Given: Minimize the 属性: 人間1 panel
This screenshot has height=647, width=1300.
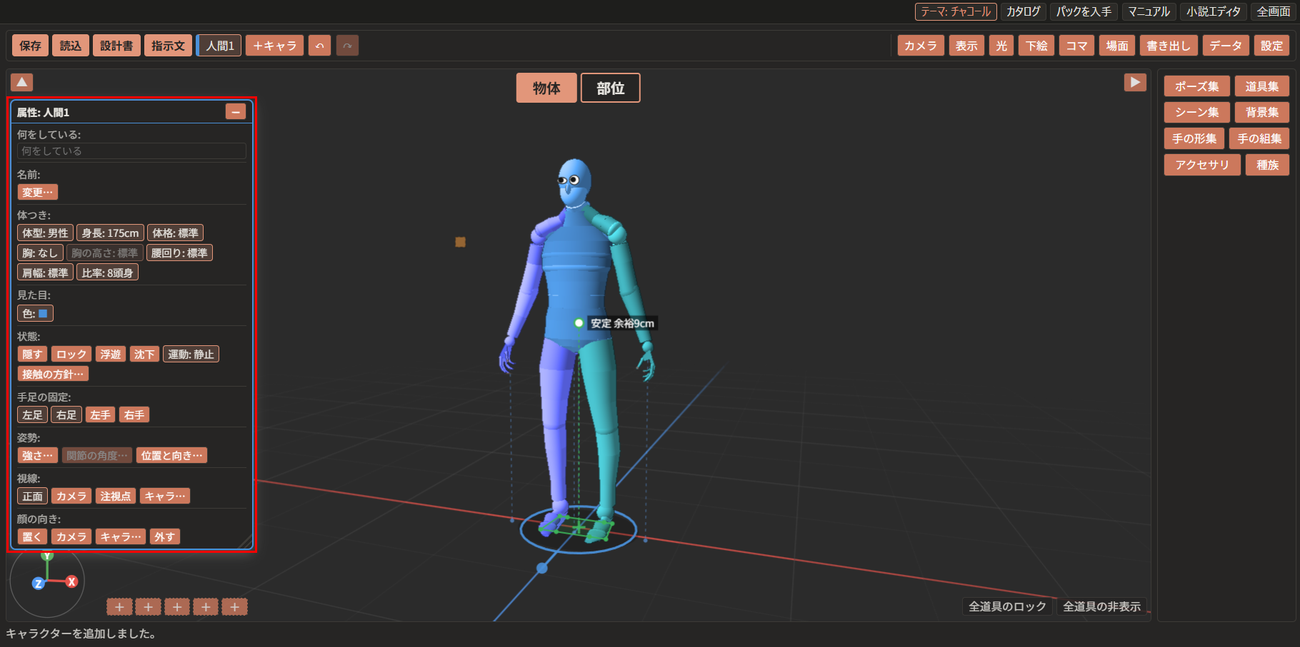Looking at the screenshot, I should [x=236, y=112].
